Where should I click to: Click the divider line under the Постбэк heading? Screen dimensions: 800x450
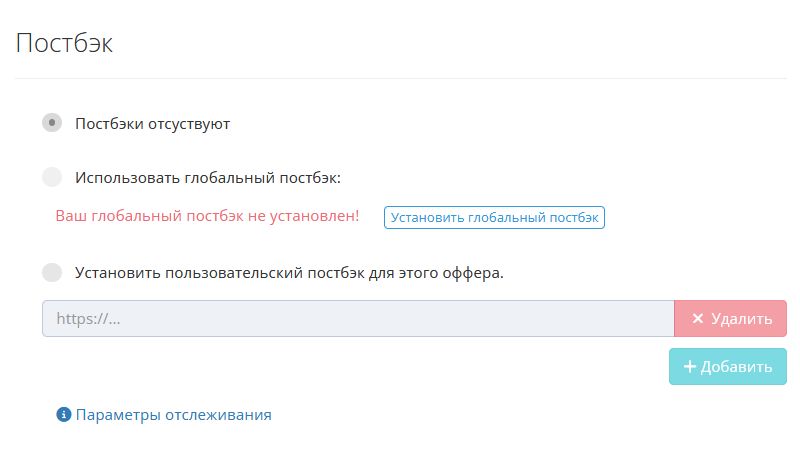pyautogui.click(x=400, y=78)
